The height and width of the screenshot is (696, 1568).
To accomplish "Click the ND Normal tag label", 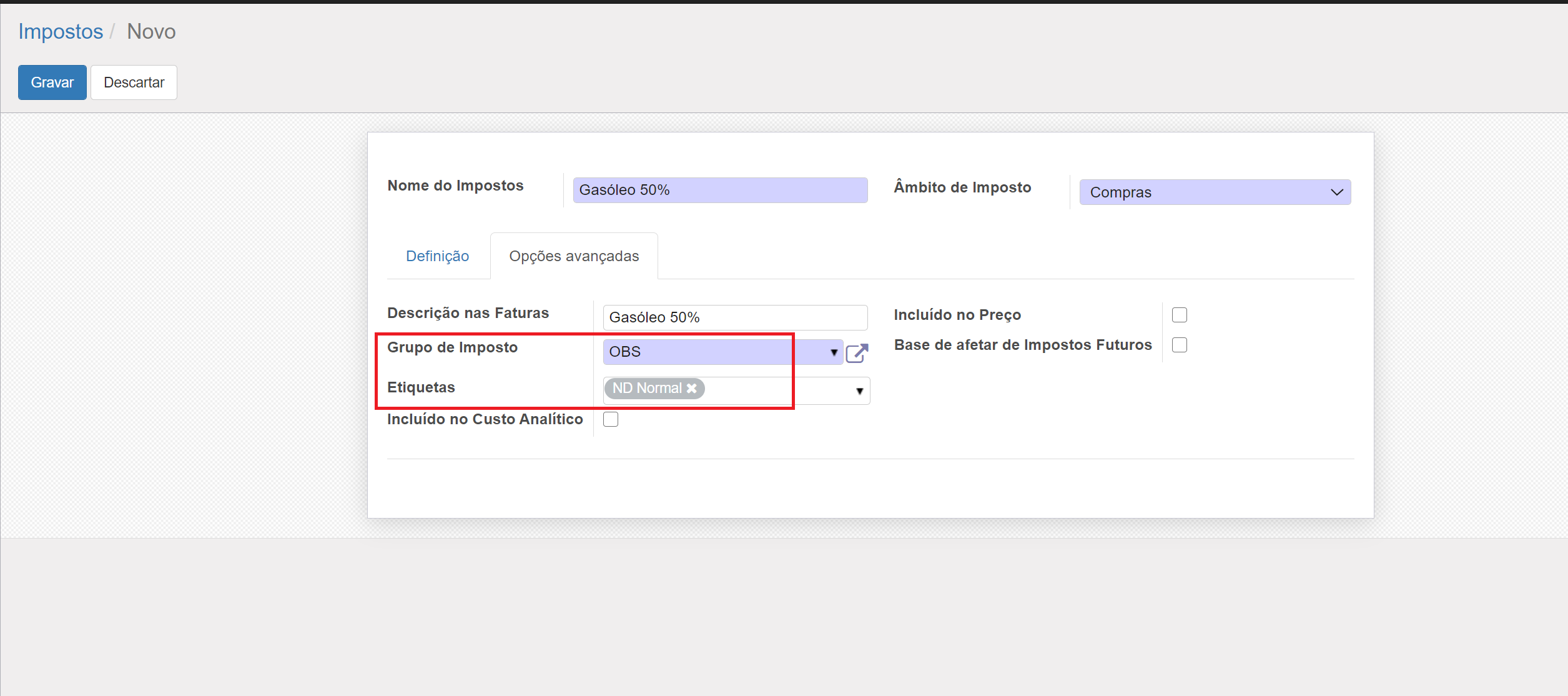I will [x=646, y=388].
